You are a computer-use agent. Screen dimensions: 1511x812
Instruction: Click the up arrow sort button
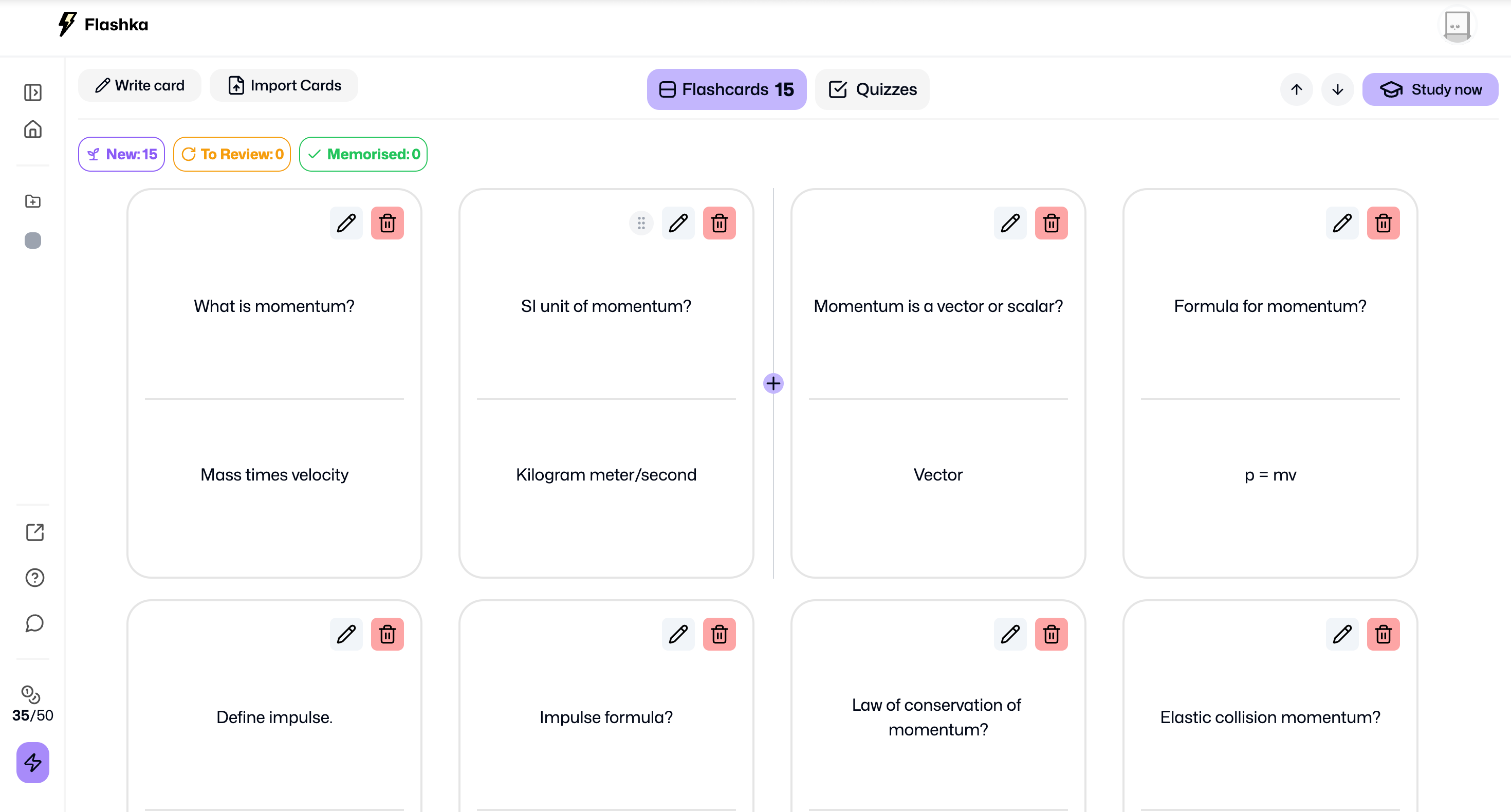[x=1296, y=89]
